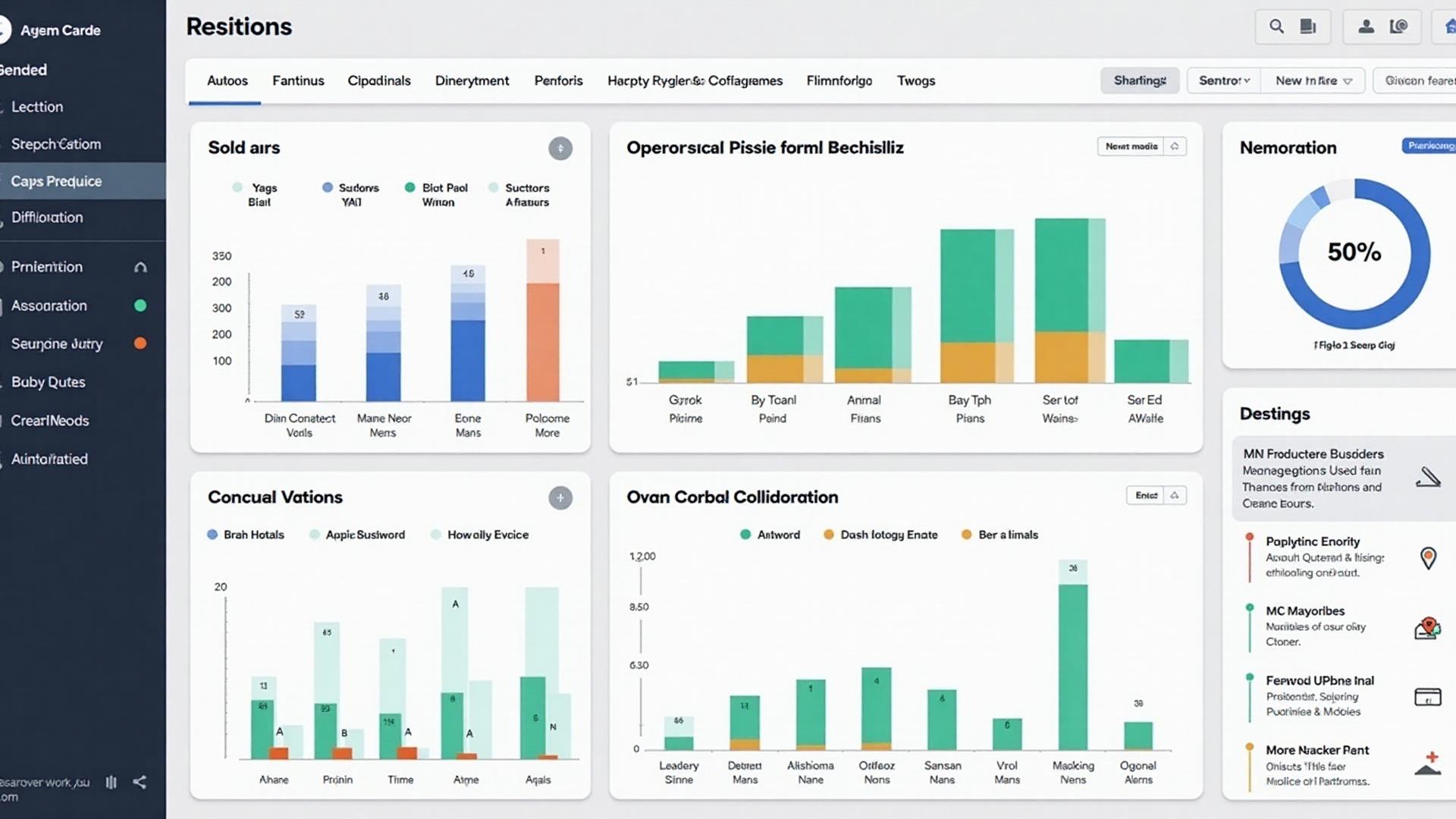This screenshot has height=819, width=1456.
Task: Click the Newt modie button
Action: tap(1131, 146)
